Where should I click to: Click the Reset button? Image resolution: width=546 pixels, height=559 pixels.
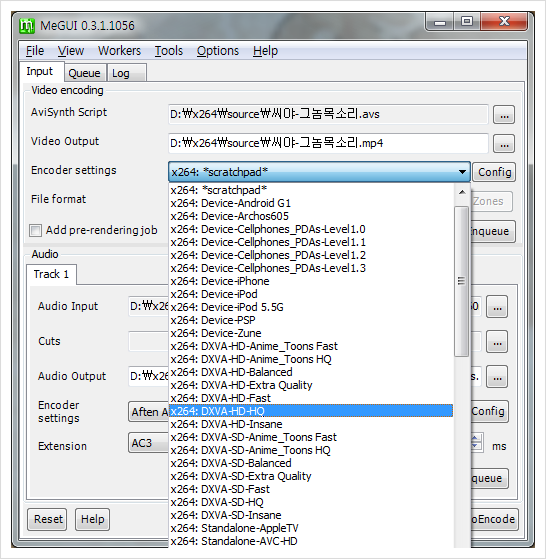[47, 519]
